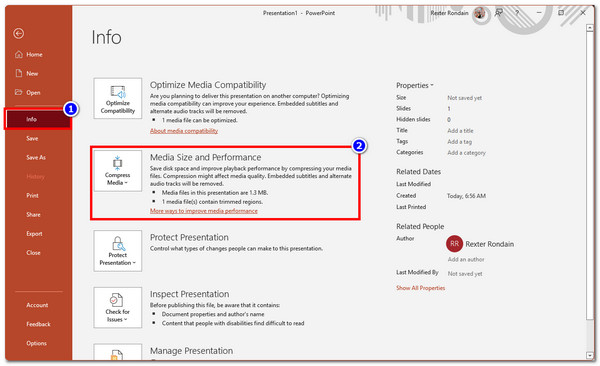This screenshot has height=366, width=600.
Task: Open Feedback in the sidebar
Action: [38, 324]
